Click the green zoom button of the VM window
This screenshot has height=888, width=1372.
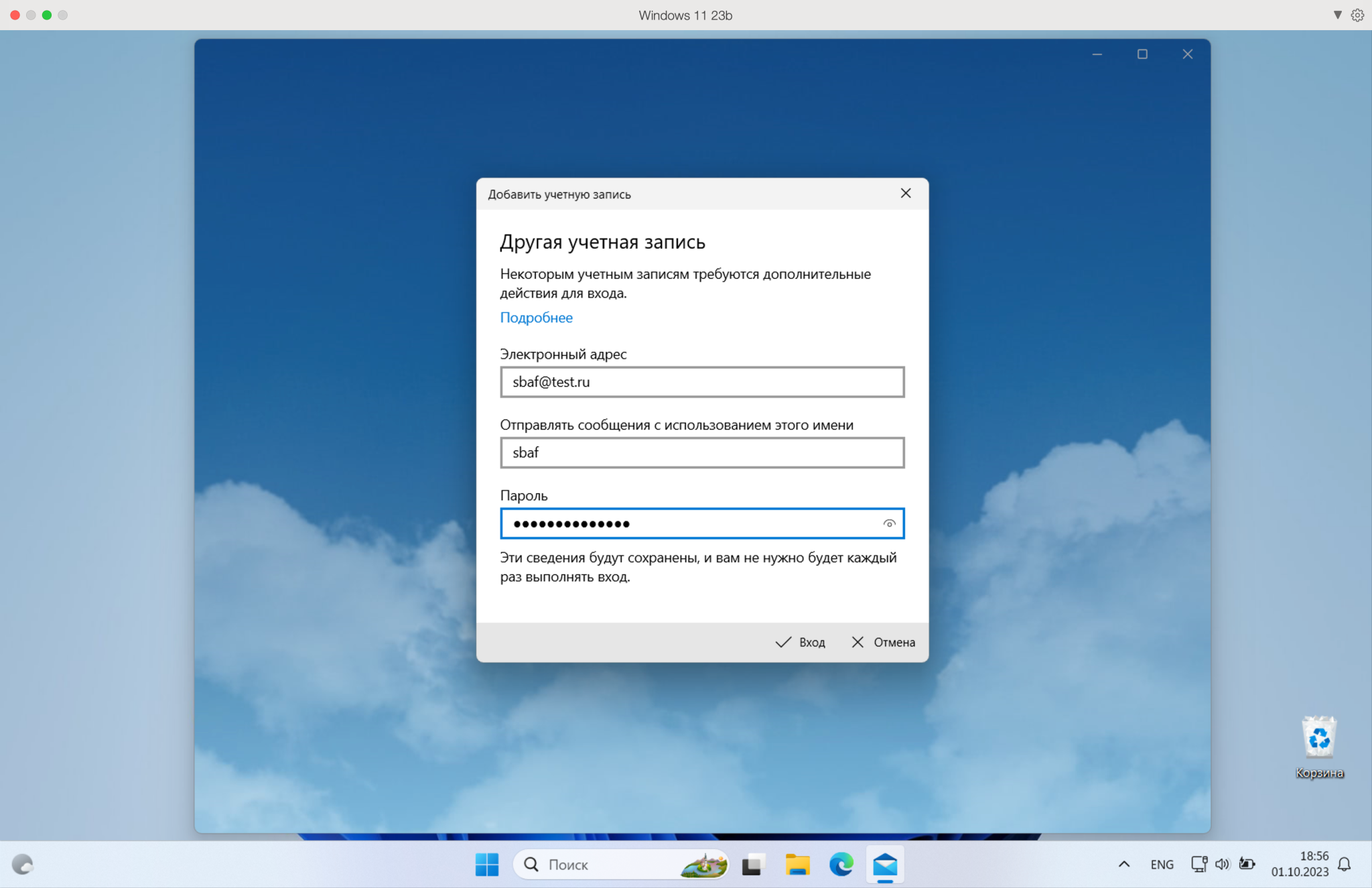tap(47, 15)
